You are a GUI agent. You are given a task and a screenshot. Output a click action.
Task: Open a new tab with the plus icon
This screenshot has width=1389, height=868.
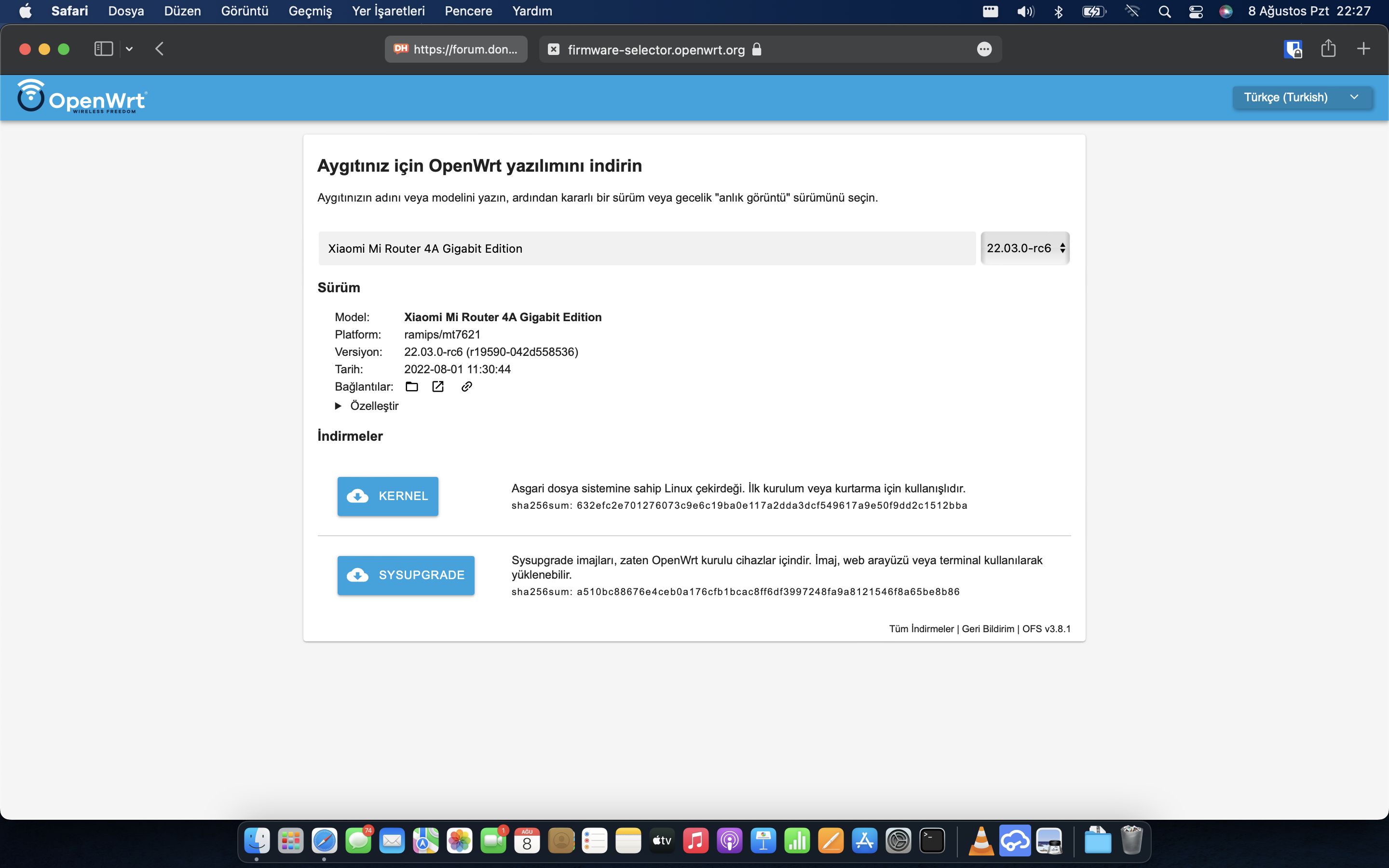[x=1363, y=49]
